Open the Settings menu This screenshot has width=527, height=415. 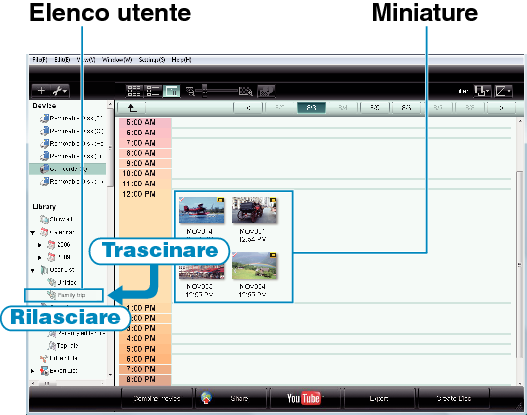pyautogui.click(x=152, y=60)
